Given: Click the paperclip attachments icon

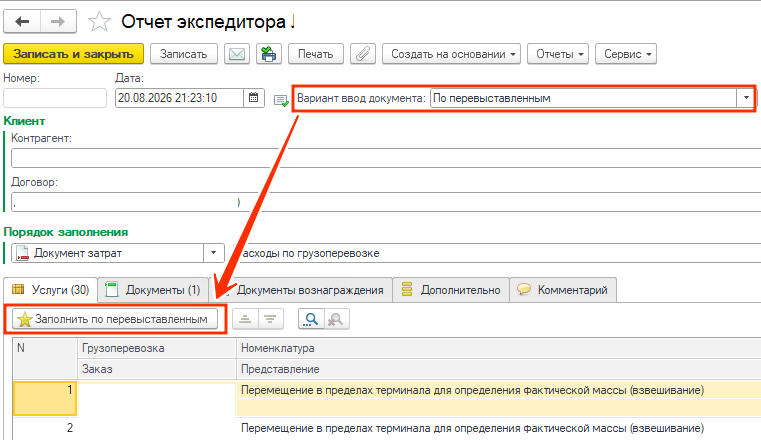Looking at the screenshot, I should pyautogui.click(x=363, y=54).
